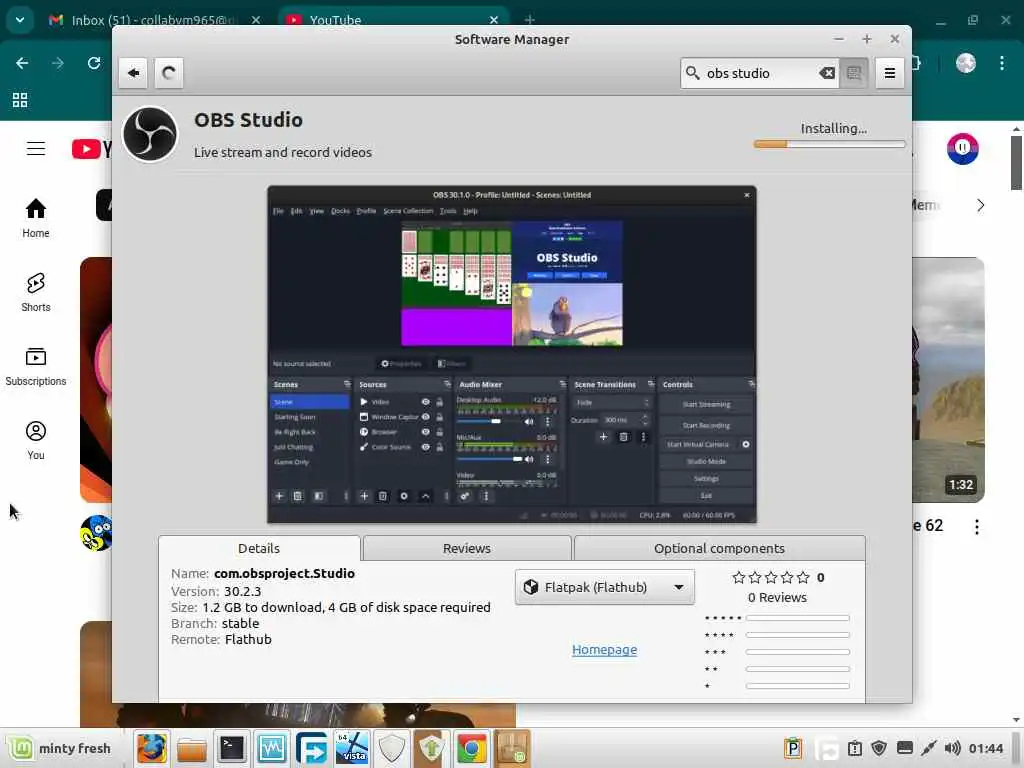Click the YouTube account avatar

[963, 149]
